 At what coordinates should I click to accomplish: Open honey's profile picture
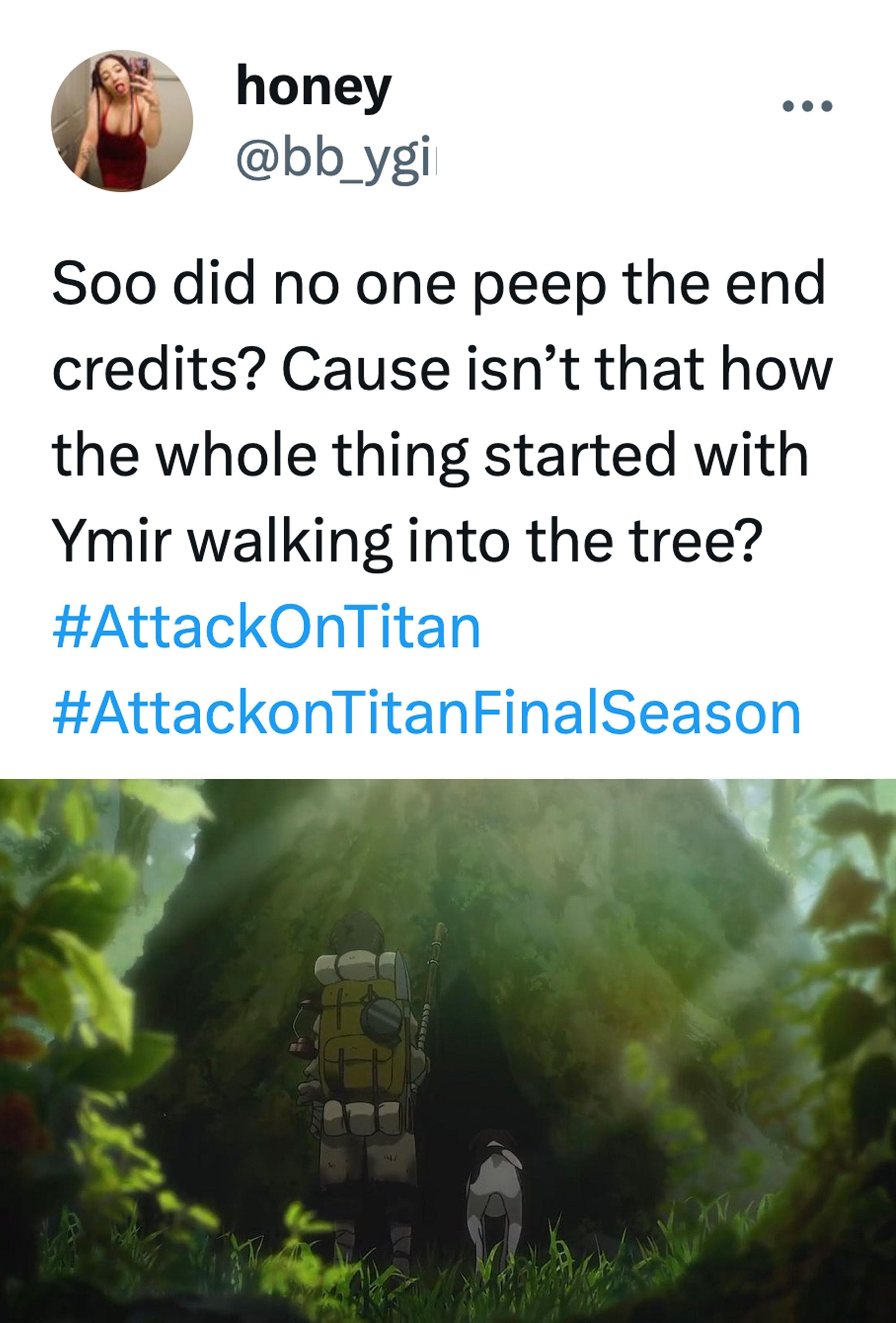122,121
